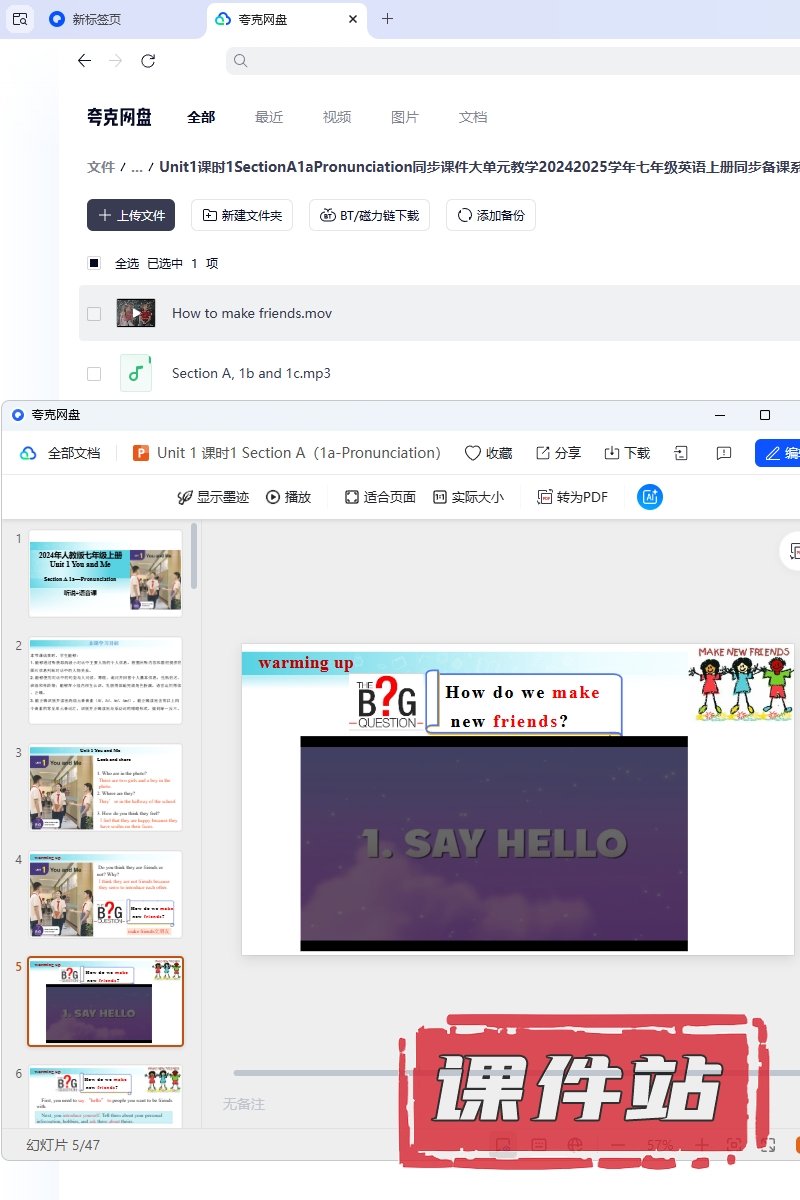Screen dimensions: 800x1200
Task: Toggle the 全选 select all checkbox
Action: coord(94,263)
